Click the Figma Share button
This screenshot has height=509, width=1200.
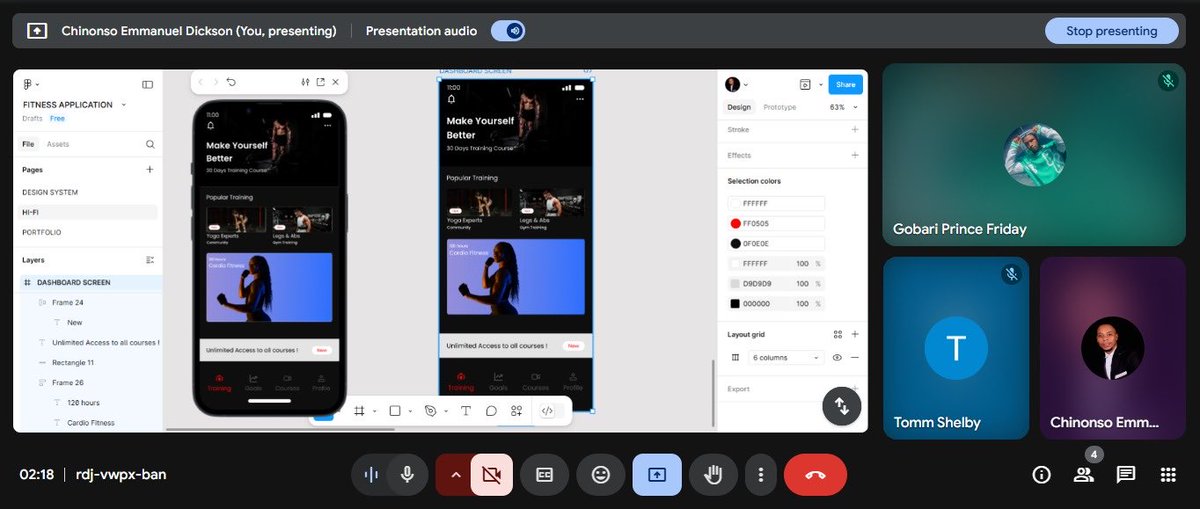click(846, 85)
